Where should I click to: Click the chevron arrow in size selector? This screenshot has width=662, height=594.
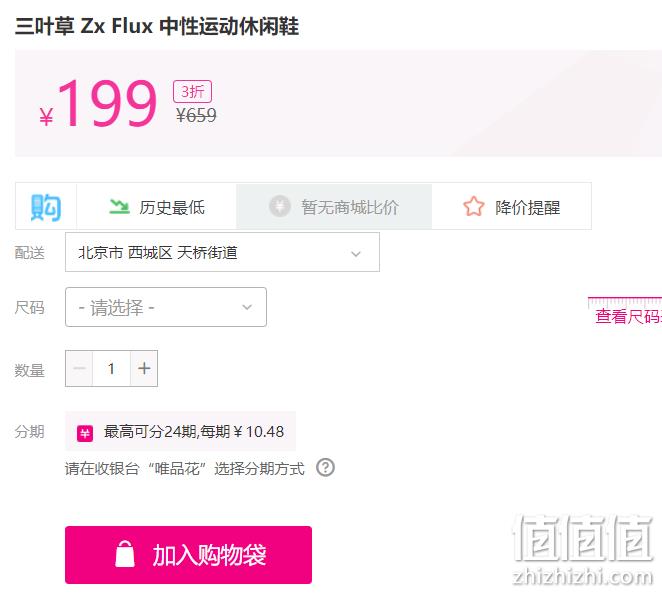tap(247, 307)
